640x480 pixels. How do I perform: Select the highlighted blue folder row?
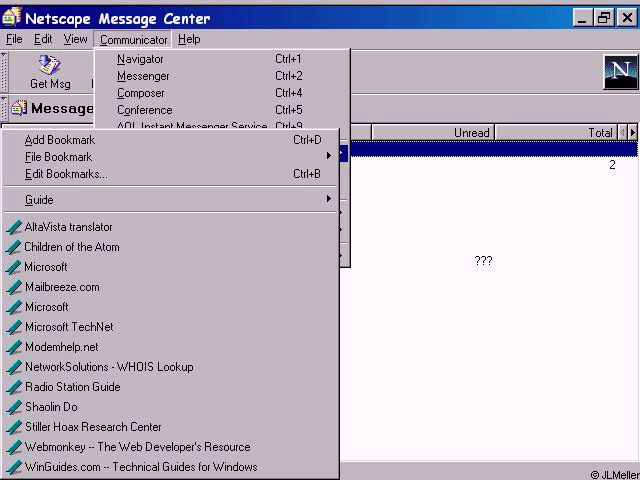[x=494, y=149]
